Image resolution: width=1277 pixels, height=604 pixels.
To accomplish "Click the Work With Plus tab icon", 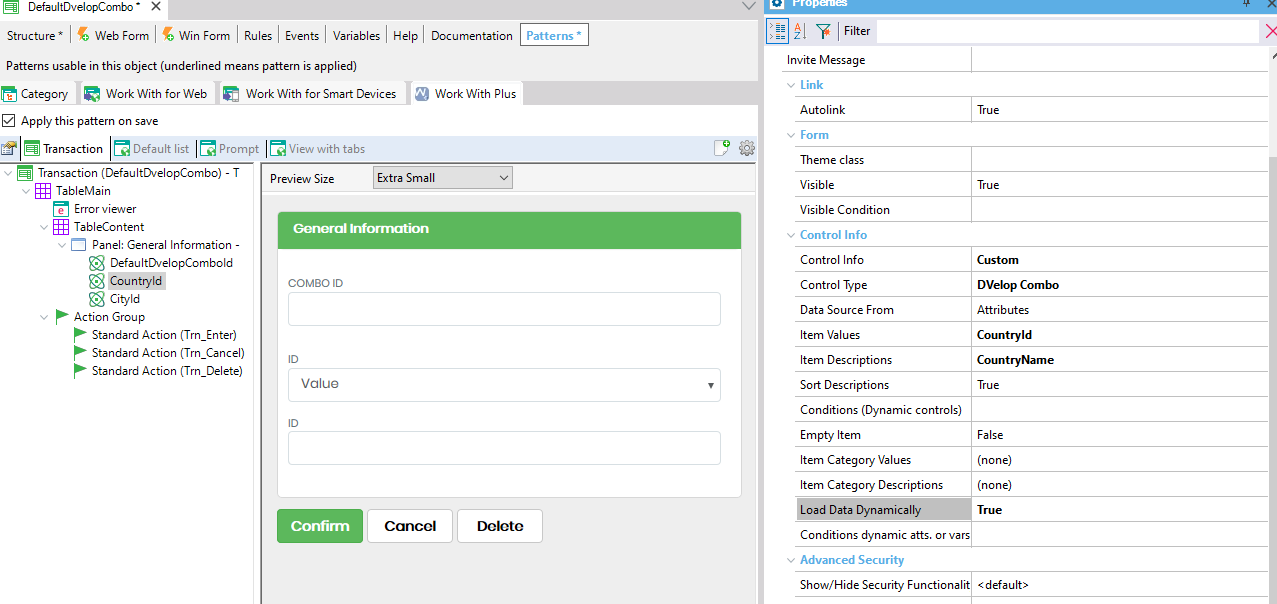I will tap(422, 93).
